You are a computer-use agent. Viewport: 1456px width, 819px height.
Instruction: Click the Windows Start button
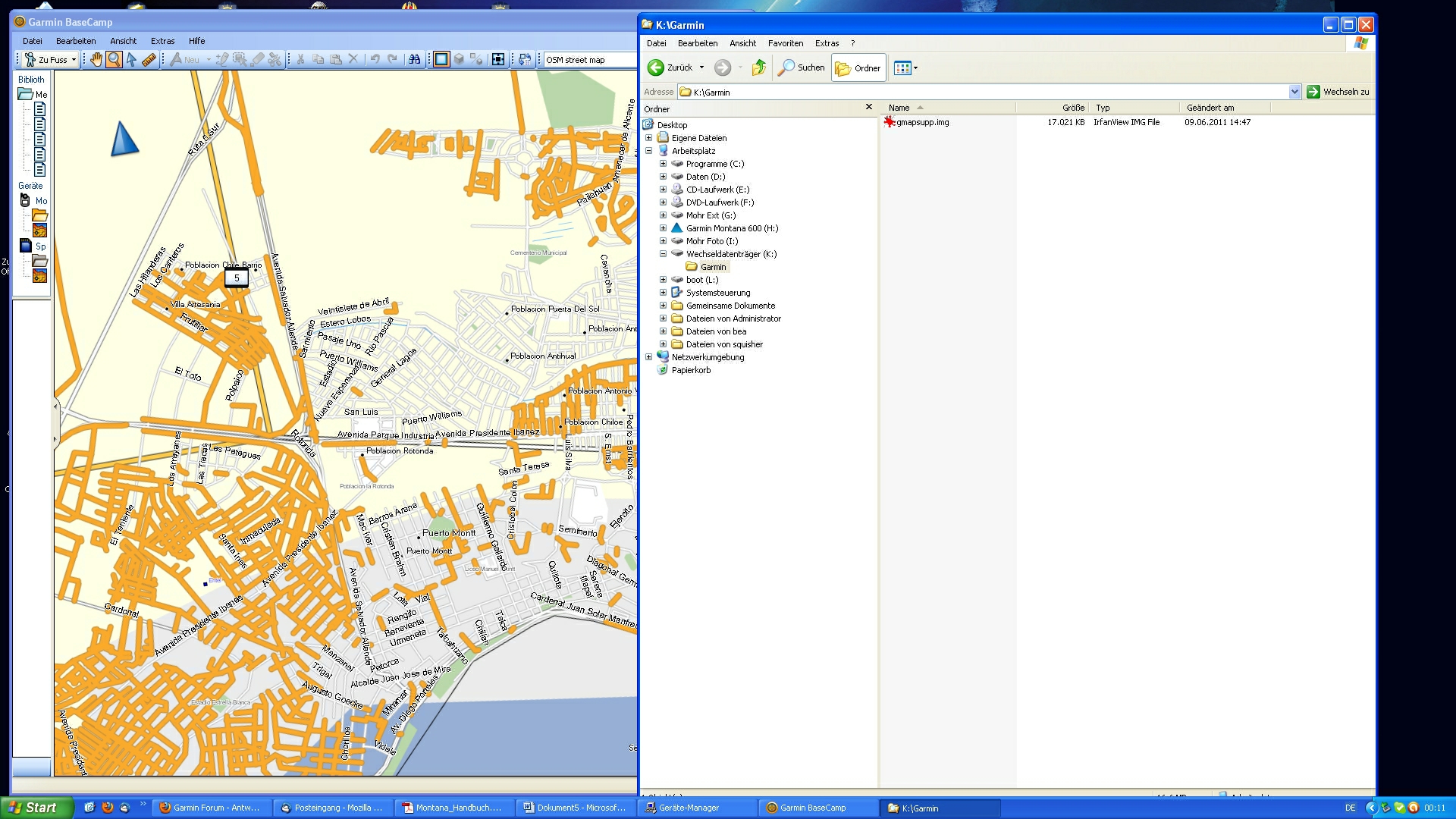(37, 808)
